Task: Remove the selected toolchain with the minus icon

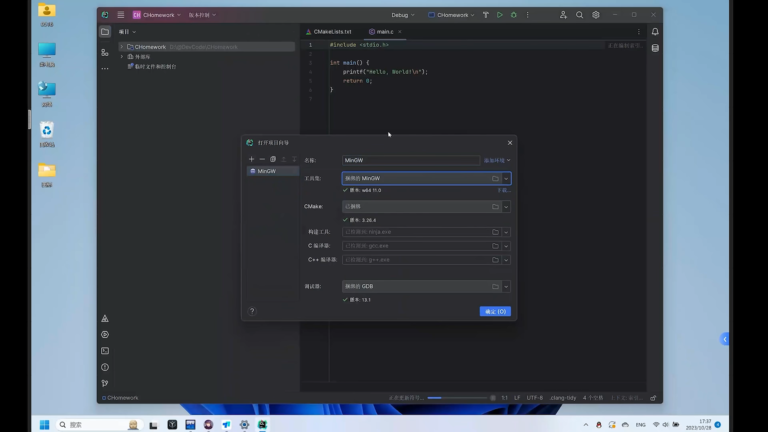Action: pos(262,159)
